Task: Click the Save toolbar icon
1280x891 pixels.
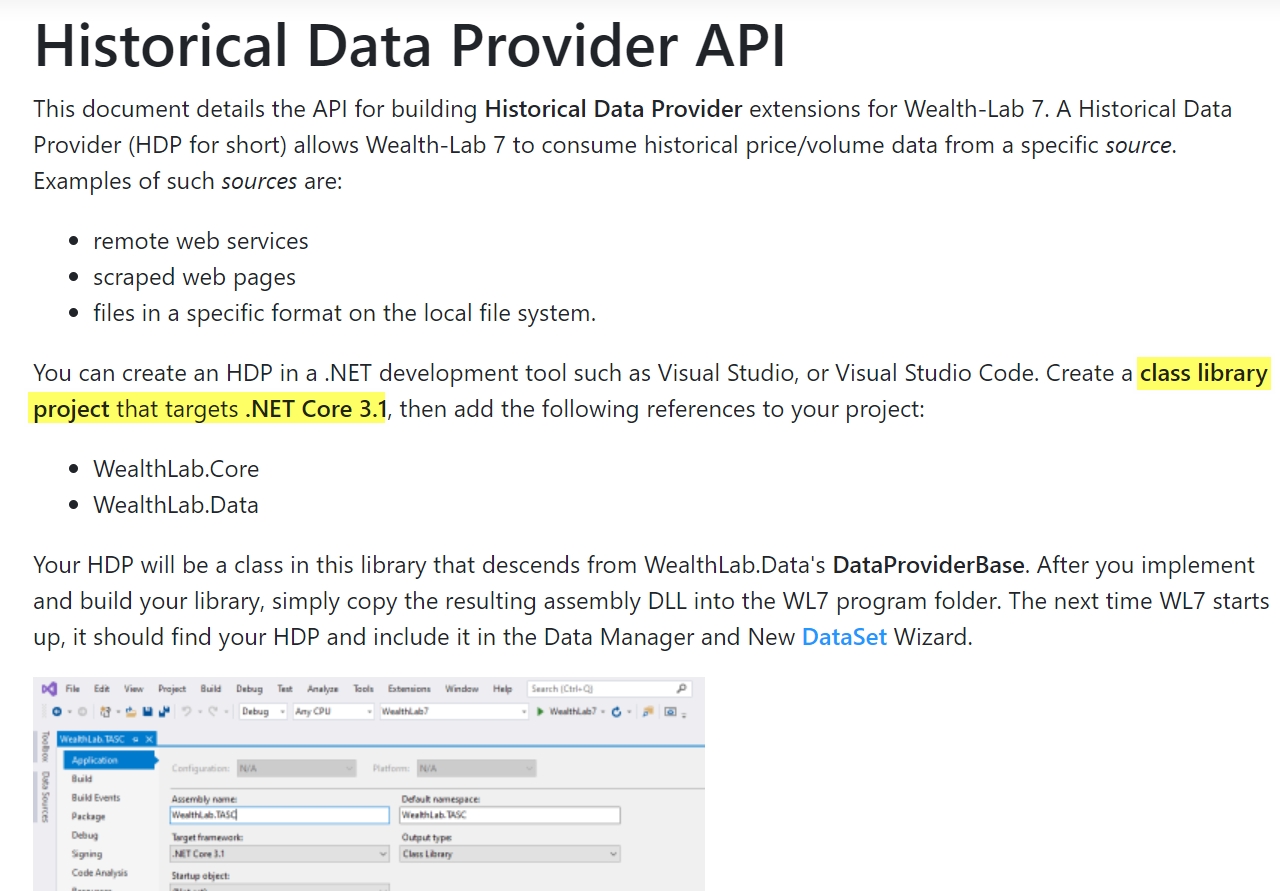Action: (x=148, y=712)
